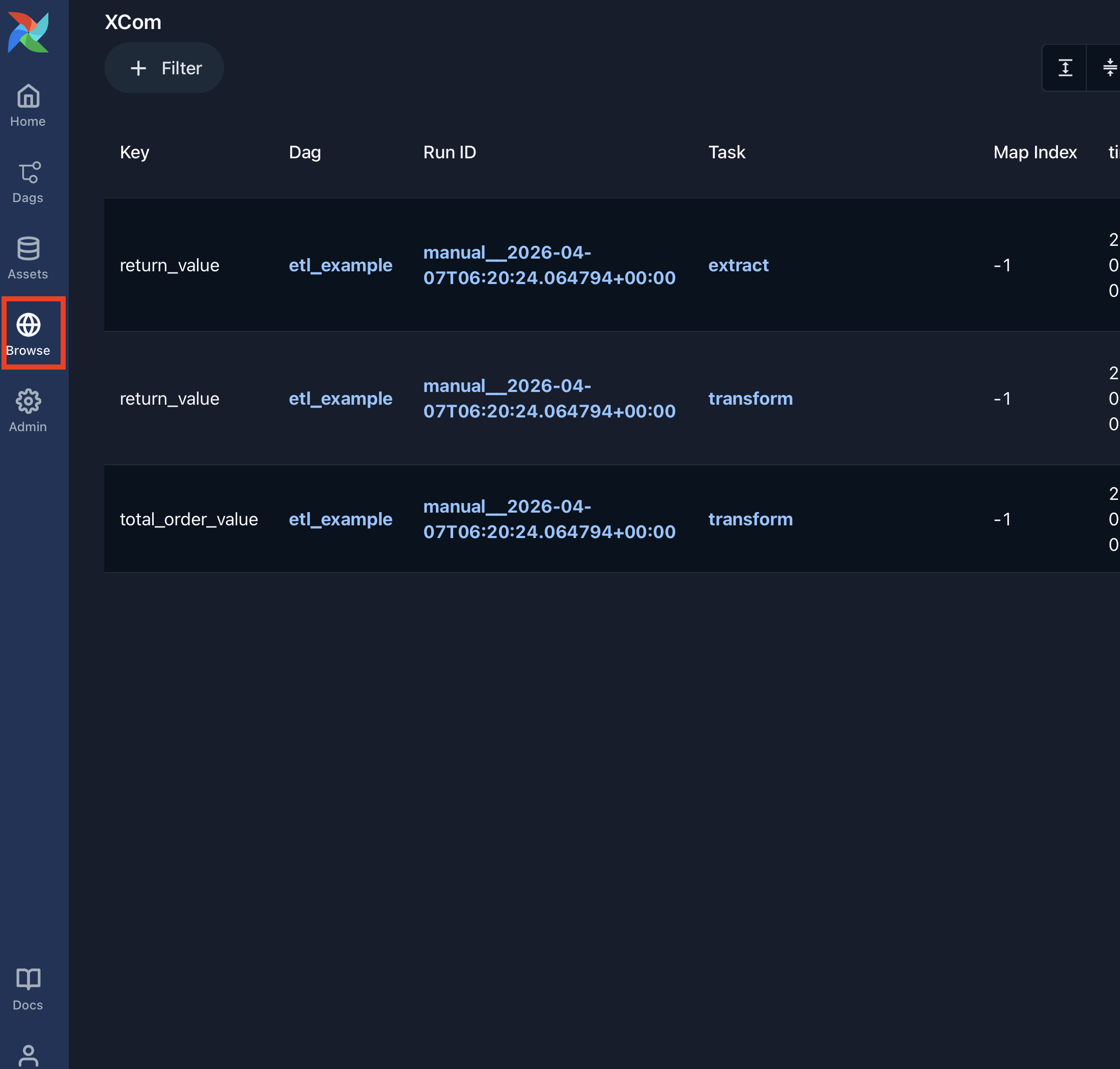Open the Browse menu
The width and height of the screenshot is (1120, 1069).
(28, 334)
